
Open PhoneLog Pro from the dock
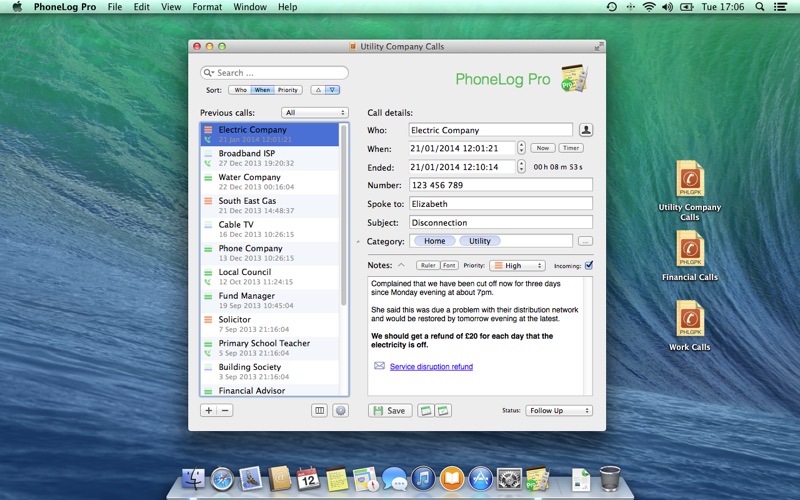537,478
